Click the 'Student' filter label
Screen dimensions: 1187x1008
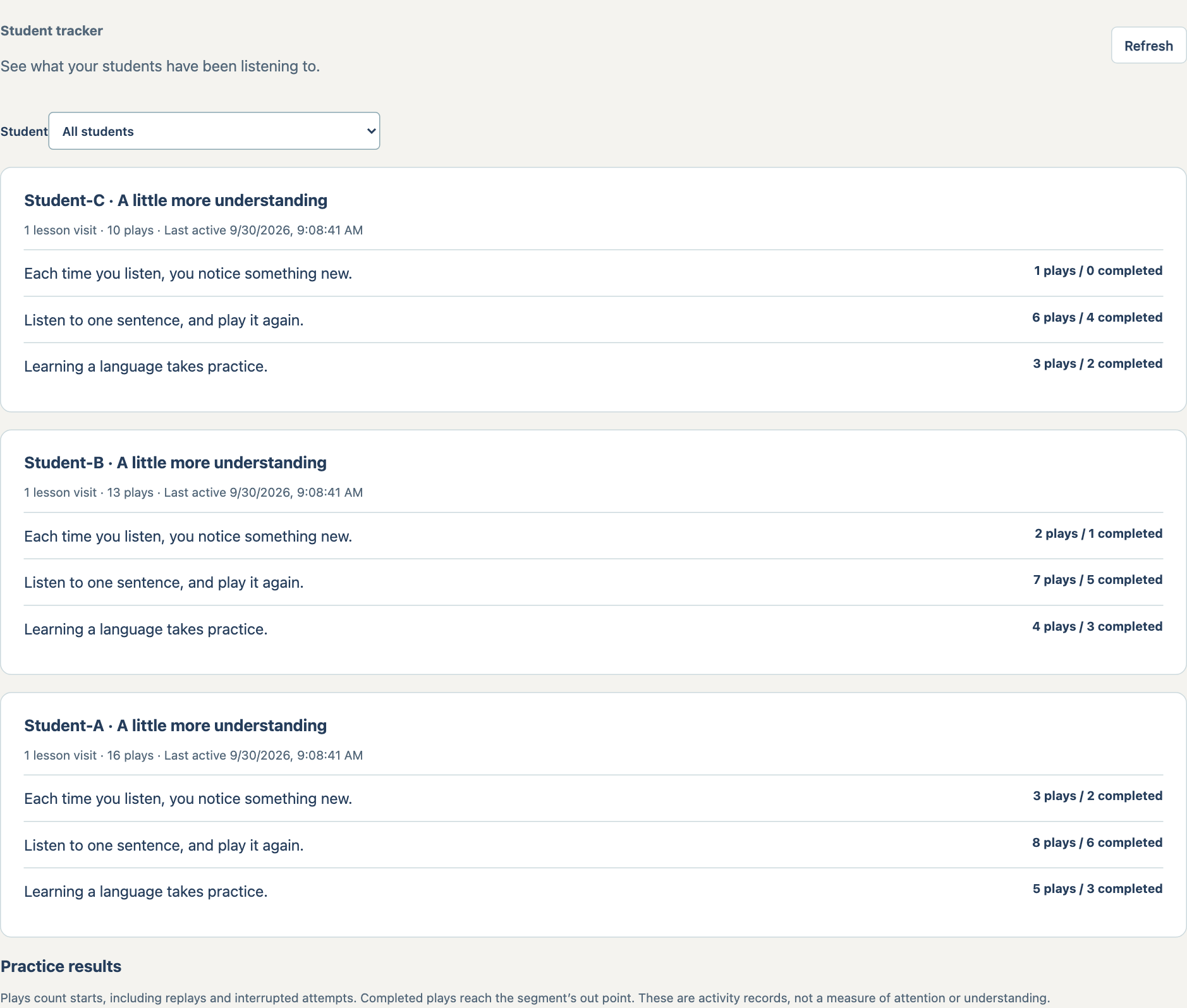pos(24,131)
